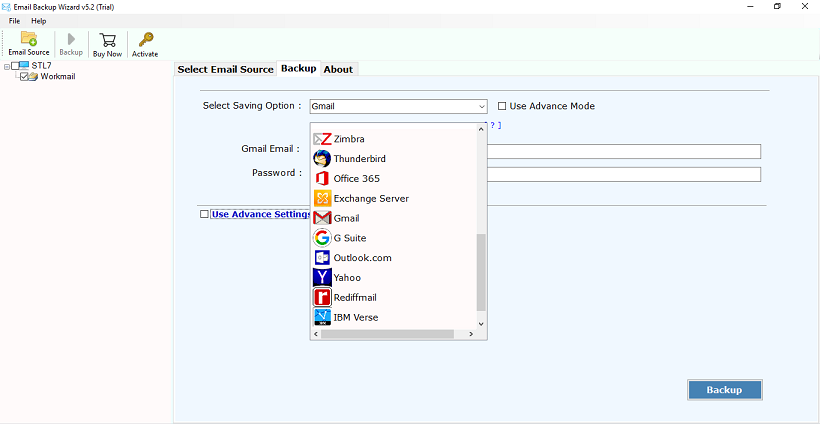The image size is (821, 424).
Task: Click the horizontal scrollbar thumb in list
Action: 387,334
